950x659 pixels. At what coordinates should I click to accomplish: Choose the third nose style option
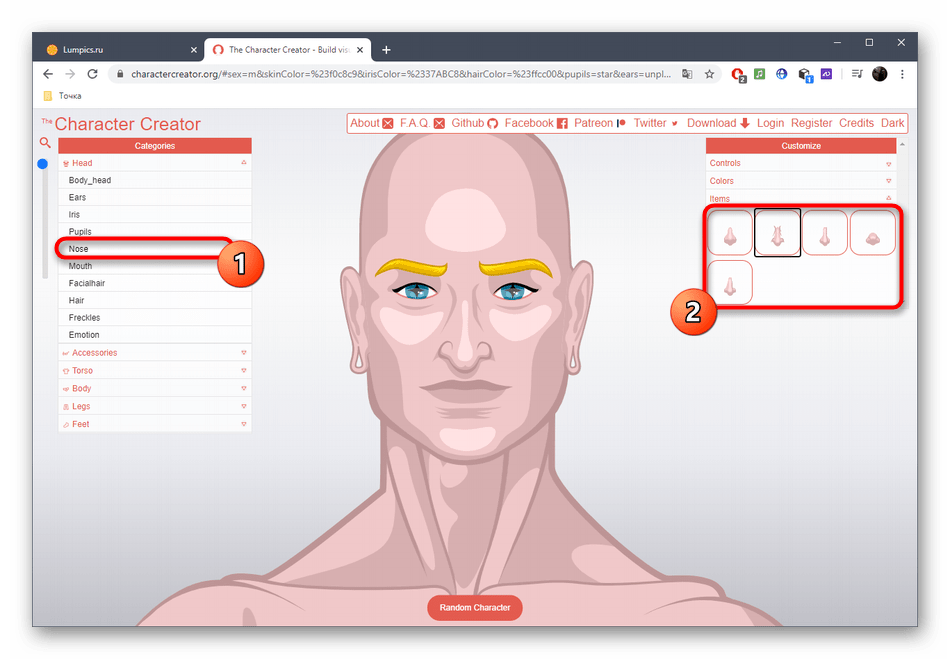click(x=824, y=233)
